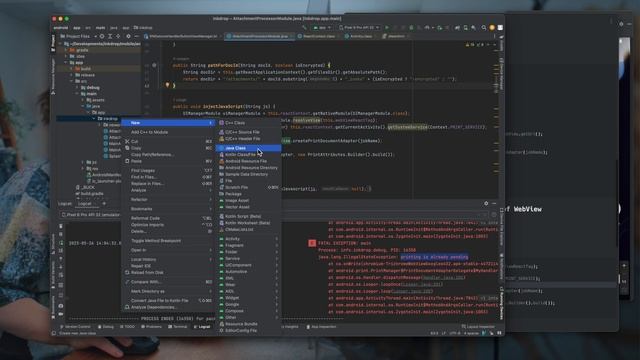Switch to ReactContext.class editor tab
Viewport: 640px width, 360px height.
click(x=319, y=36)
